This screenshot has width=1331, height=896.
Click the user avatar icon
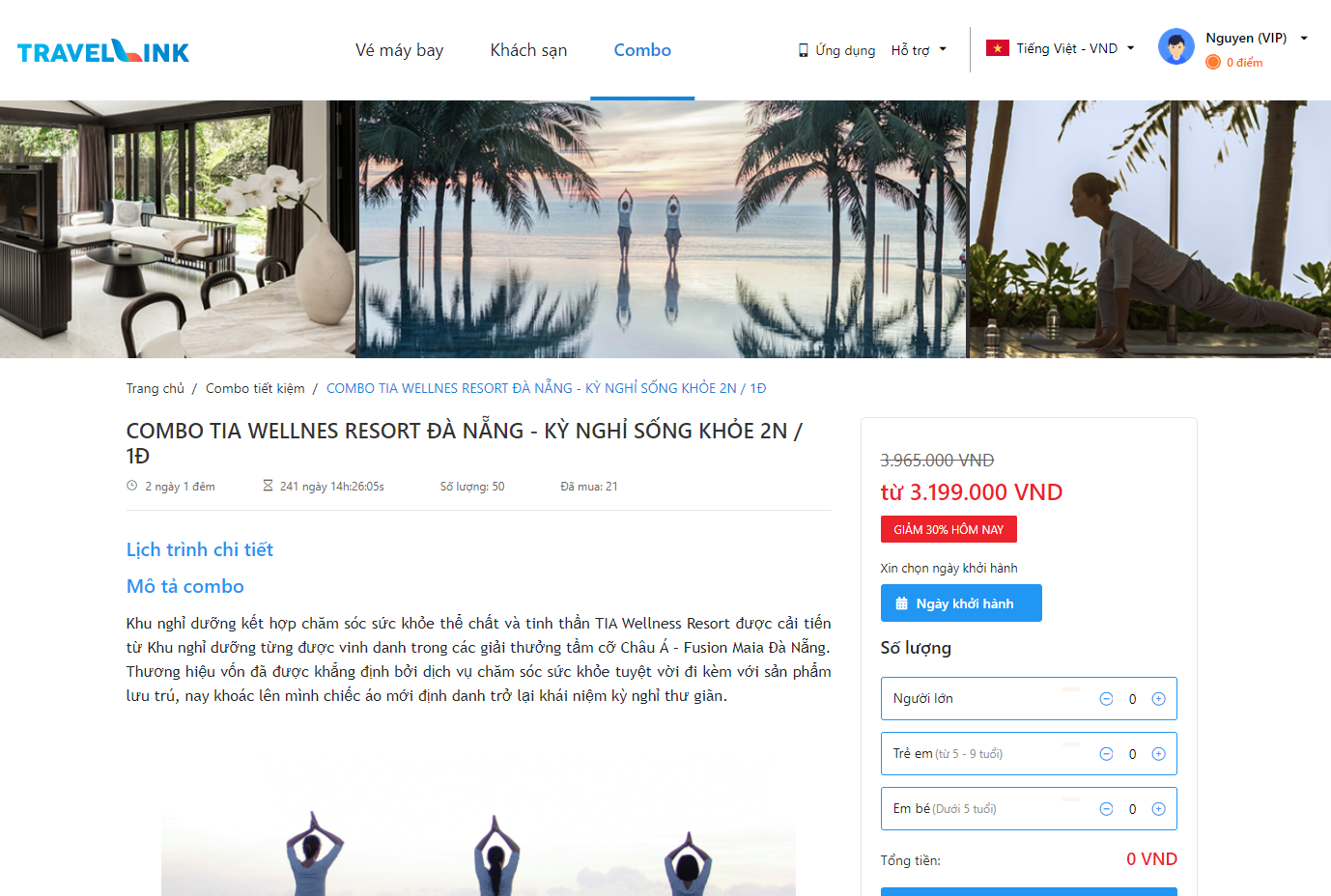1175,46
